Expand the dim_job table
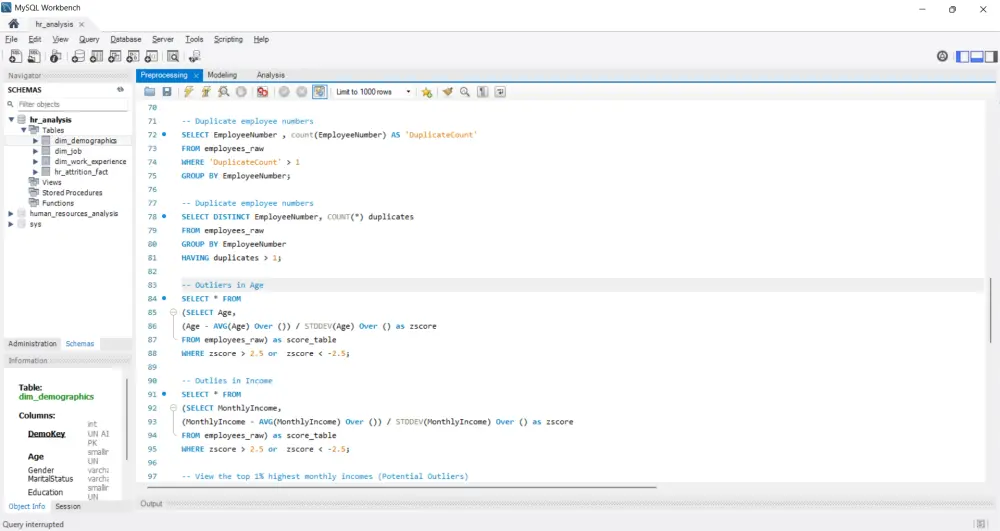This screenshot has width=1000, height=531. [36, 151]
